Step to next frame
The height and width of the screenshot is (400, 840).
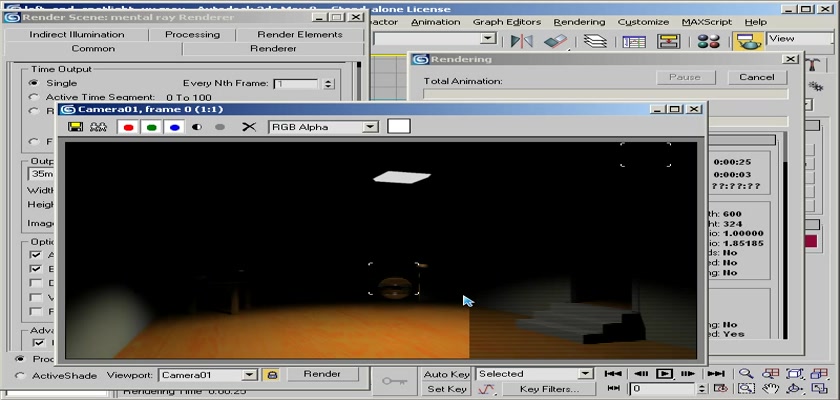pos(687,374)
